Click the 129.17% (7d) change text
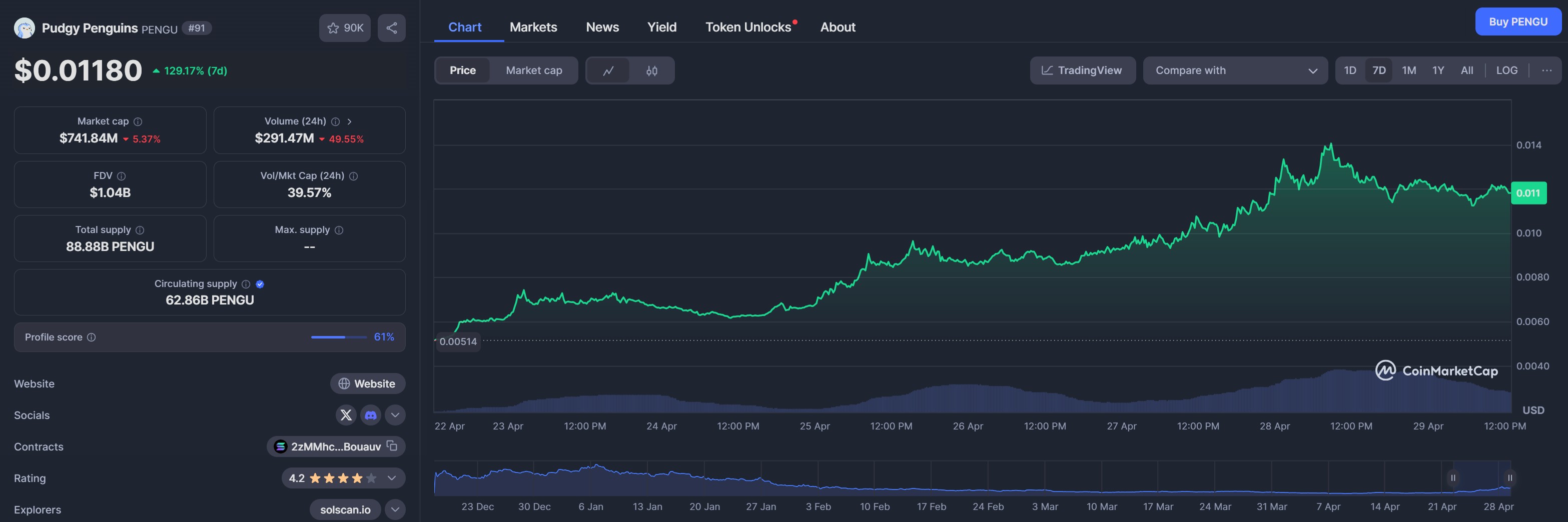 pyautogui.click(x=196, y=70)
